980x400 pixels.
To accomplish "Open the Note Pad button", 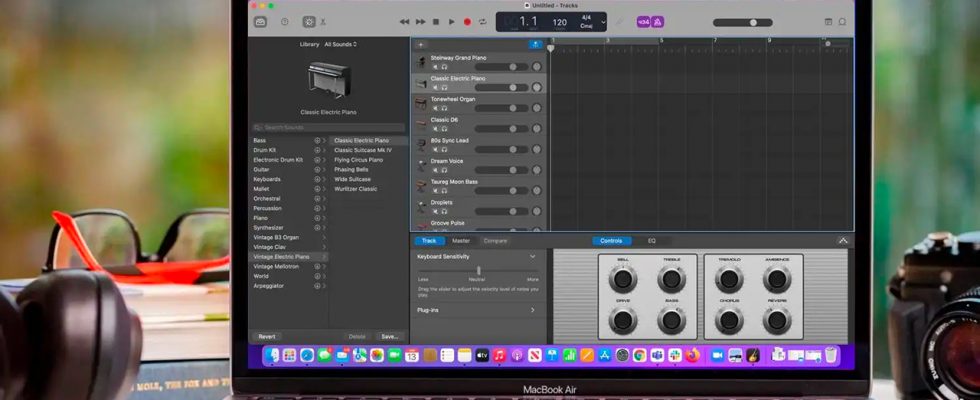I will 828,22.
